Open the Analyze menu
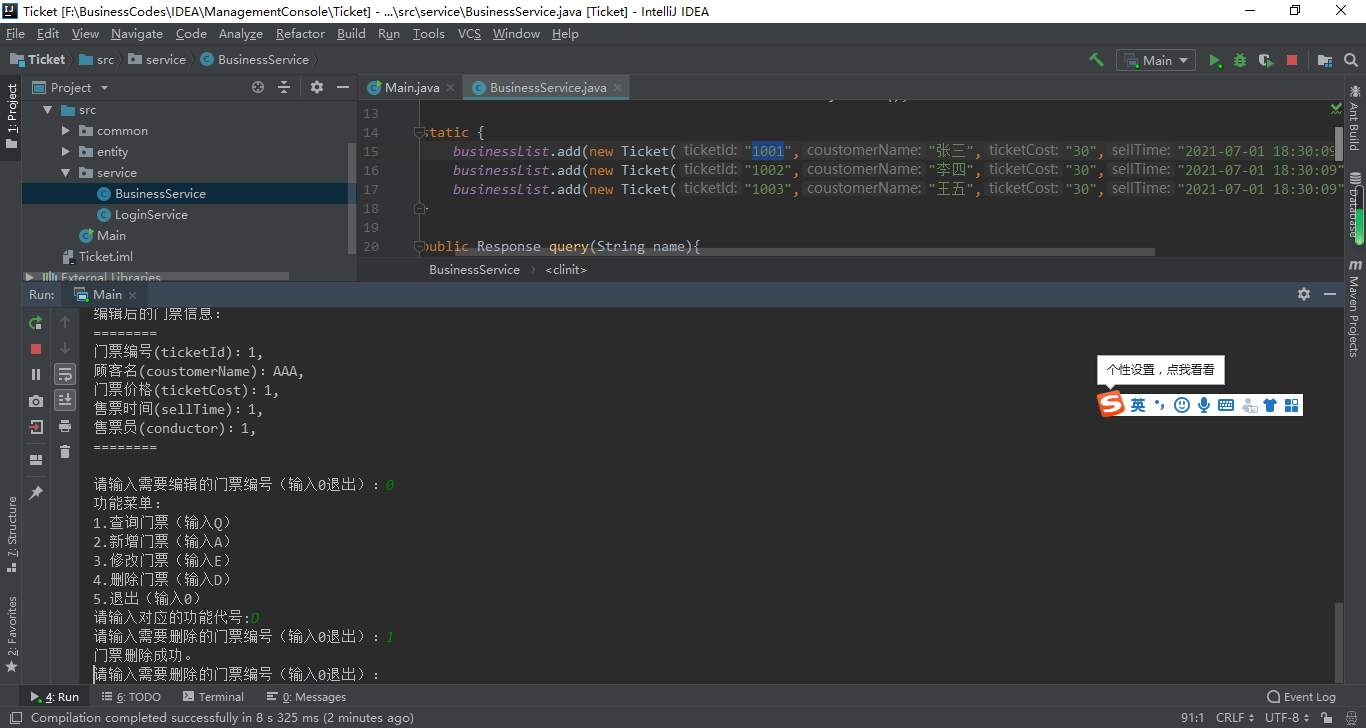 click(x=240, y=33)
